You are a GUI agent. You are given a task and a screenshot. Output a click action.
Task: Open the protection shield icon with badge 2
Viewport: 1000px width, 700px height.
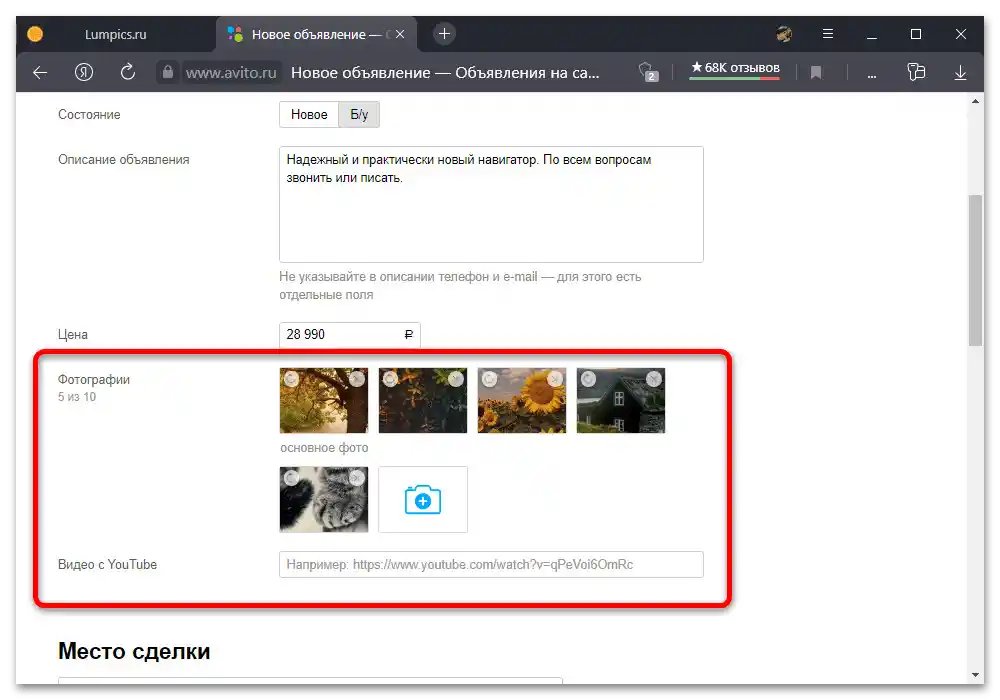(648, 72)
